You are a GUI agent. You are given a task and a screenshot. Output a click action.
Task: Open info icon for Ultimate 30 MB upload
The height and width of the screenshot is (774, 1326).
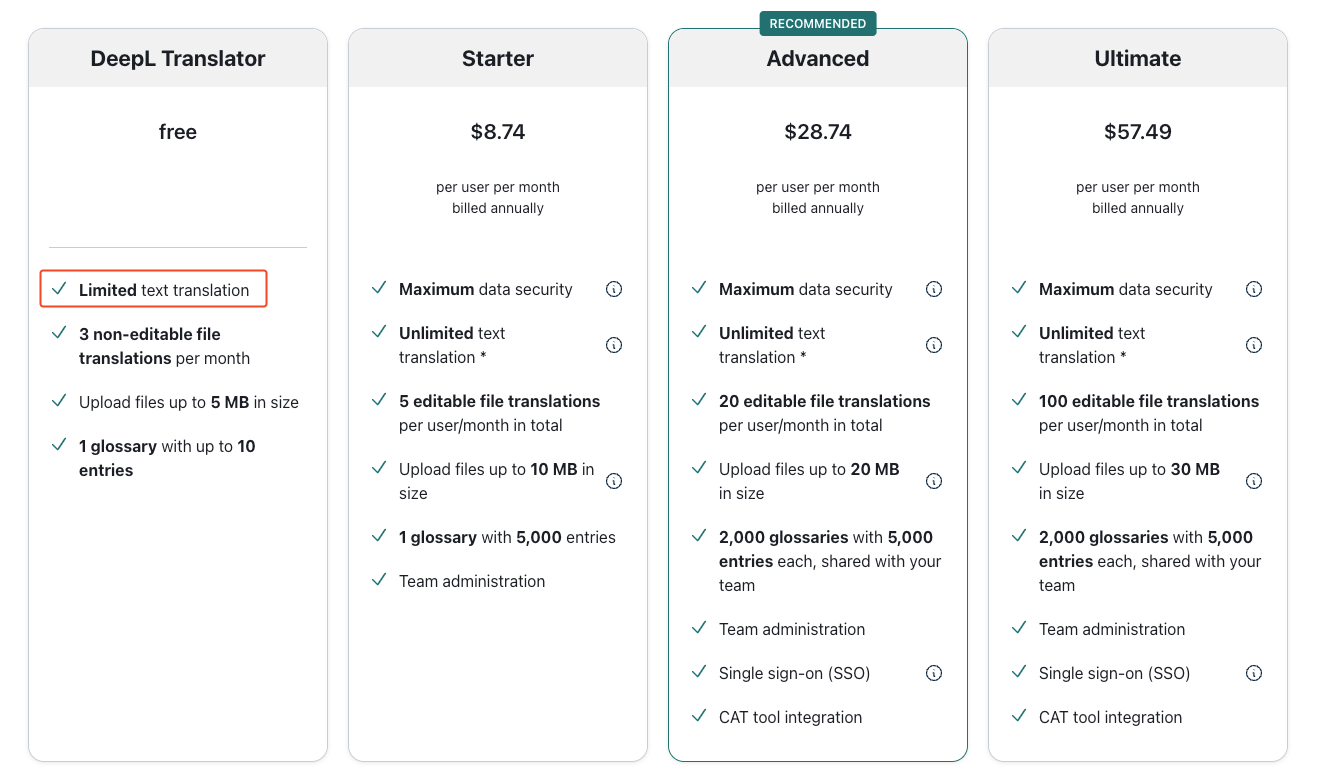click(1254, 481)
